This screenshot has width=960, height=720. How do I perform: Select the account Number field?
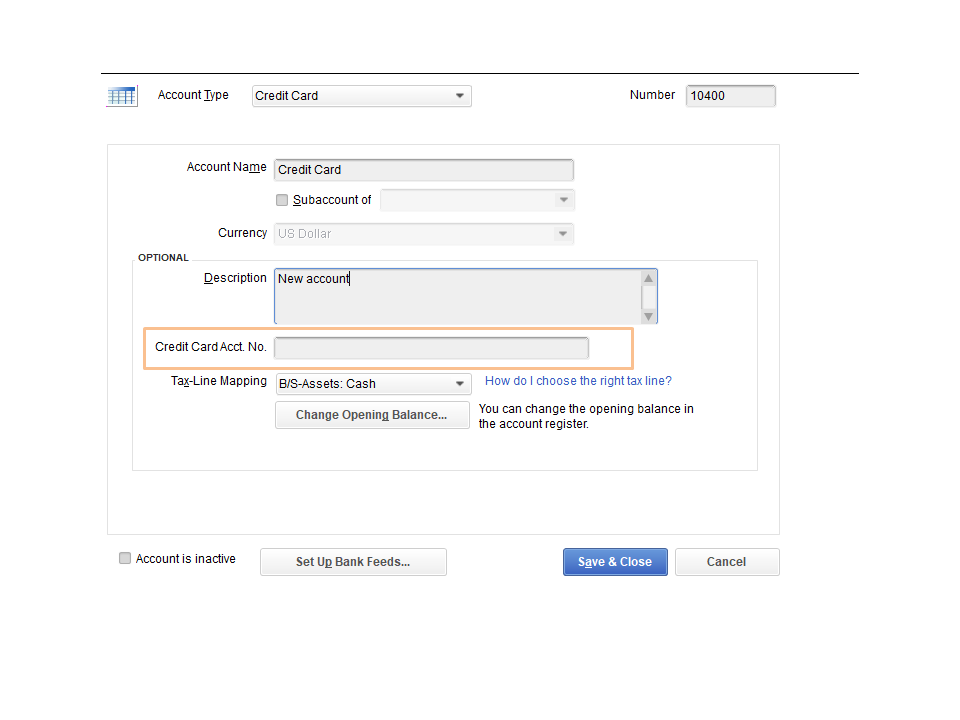pyautogui.click(x=730, y=96)
